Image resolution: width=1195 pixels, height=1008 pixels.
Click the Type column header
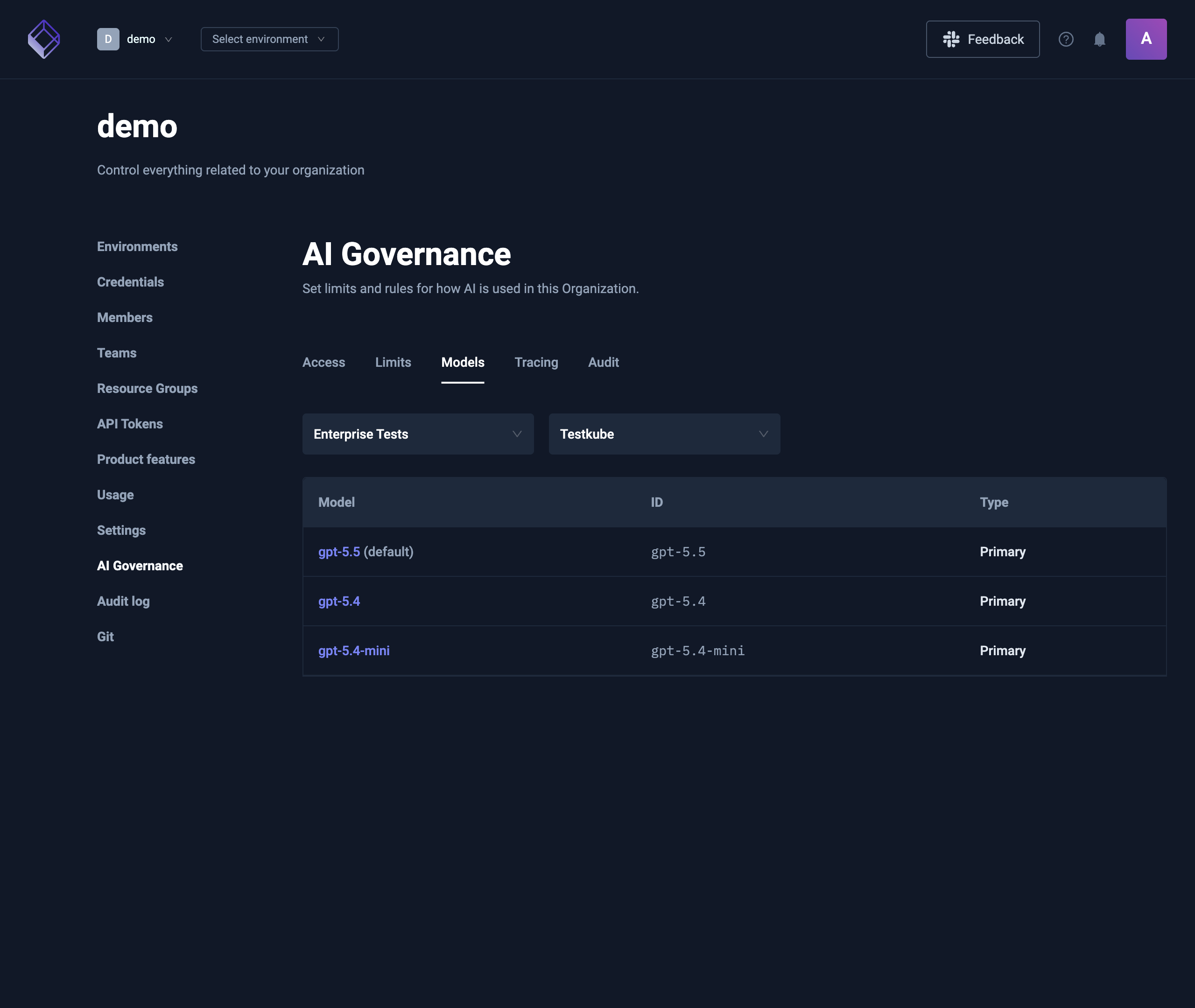pyautogui.click(x=994, y=502)
